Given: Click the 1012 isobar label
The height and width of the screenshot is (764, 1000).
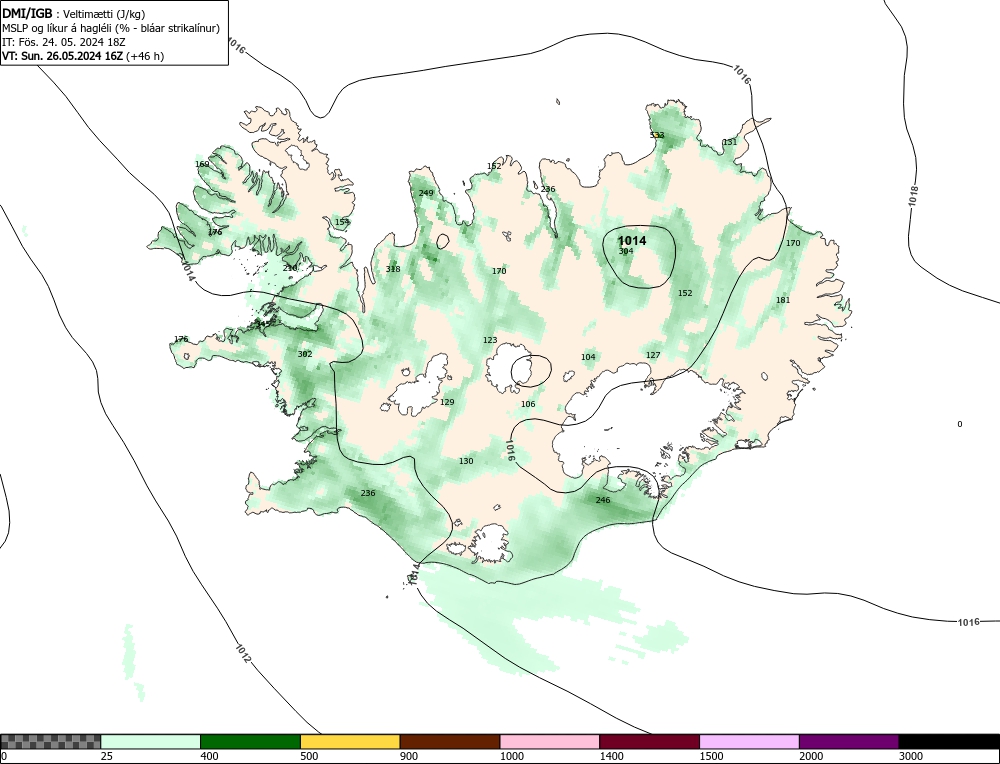Looking at the screenshot, I should click(242, 653).
